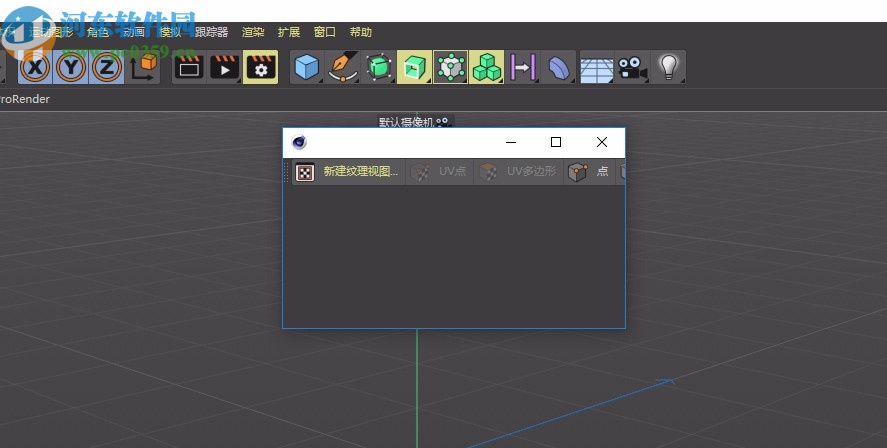Image resolution: width=887 pixels, height=448 pixels.
Task: Click the Cinema 4D logo in floating window
Action: 299,143
